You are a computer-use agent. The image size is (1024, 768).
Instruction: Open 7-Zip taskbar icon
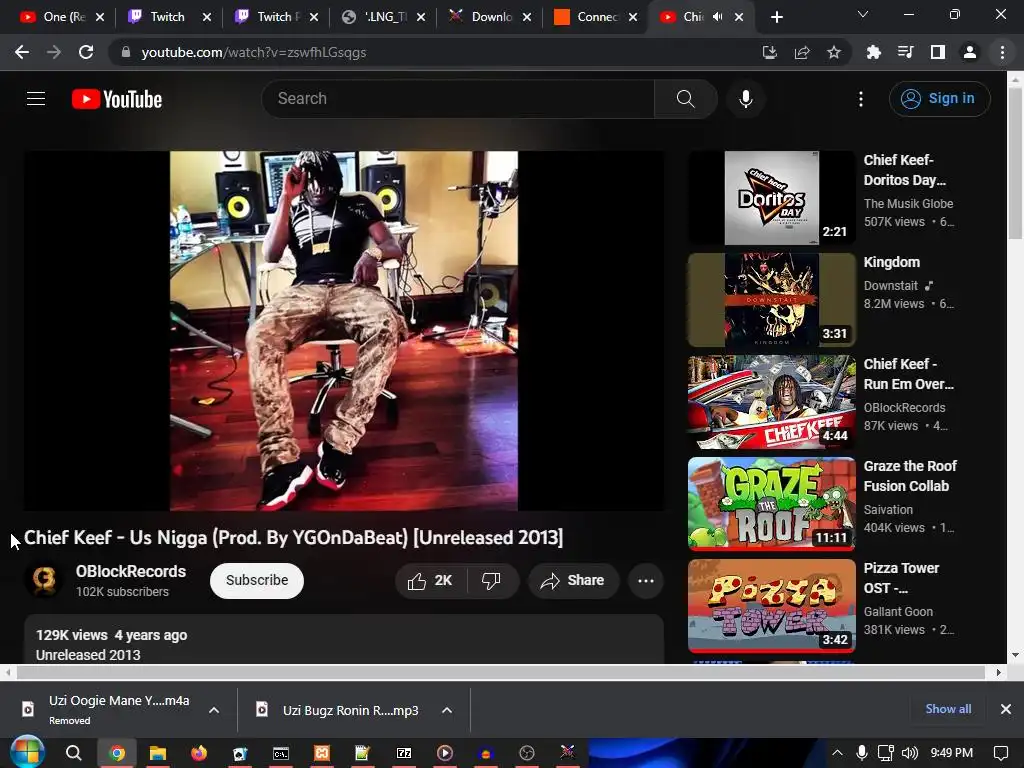tap(404, 753)
